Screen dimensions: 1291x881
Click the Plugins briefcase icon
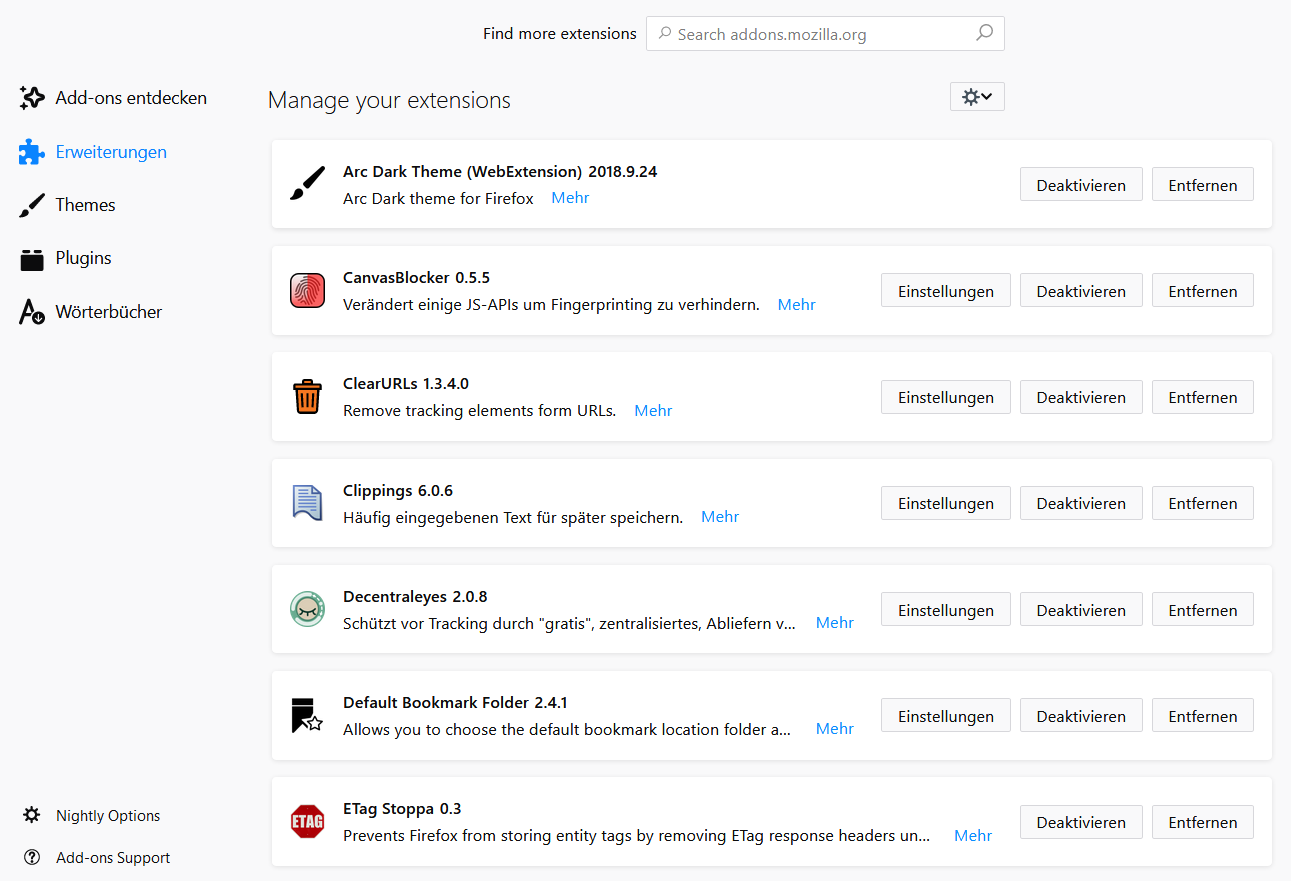click(32, 259)
